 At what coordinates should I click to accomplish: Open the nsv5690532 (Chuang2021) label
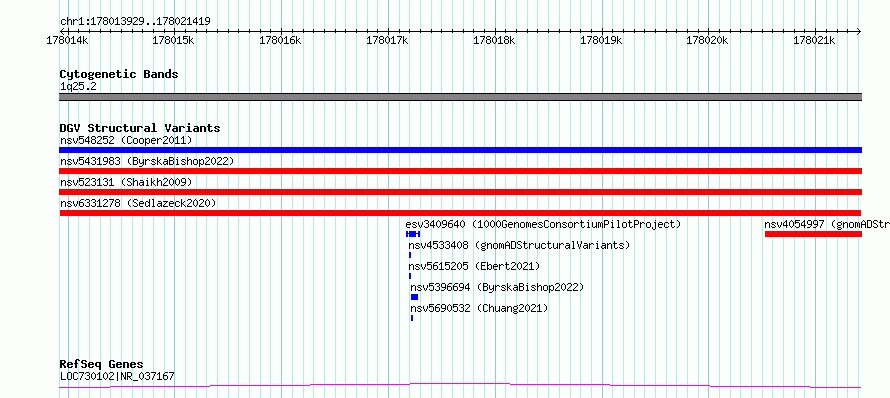pos(479,308)
